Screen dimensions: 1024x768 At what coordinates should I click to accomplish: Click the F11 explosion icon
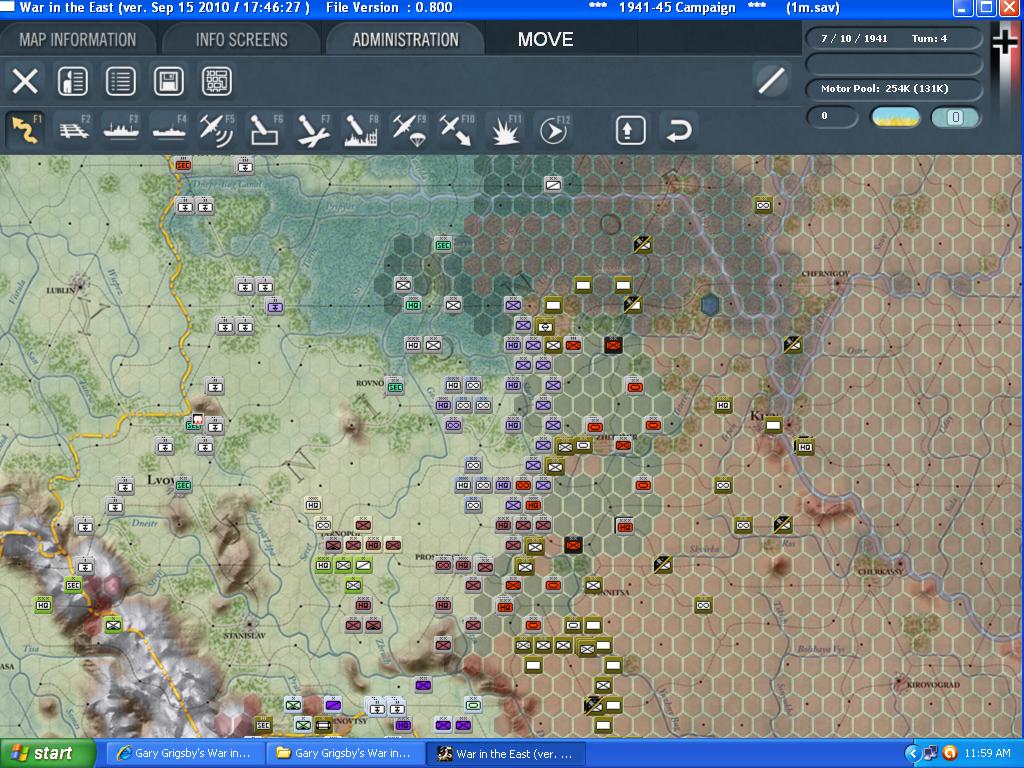(505, 129)
